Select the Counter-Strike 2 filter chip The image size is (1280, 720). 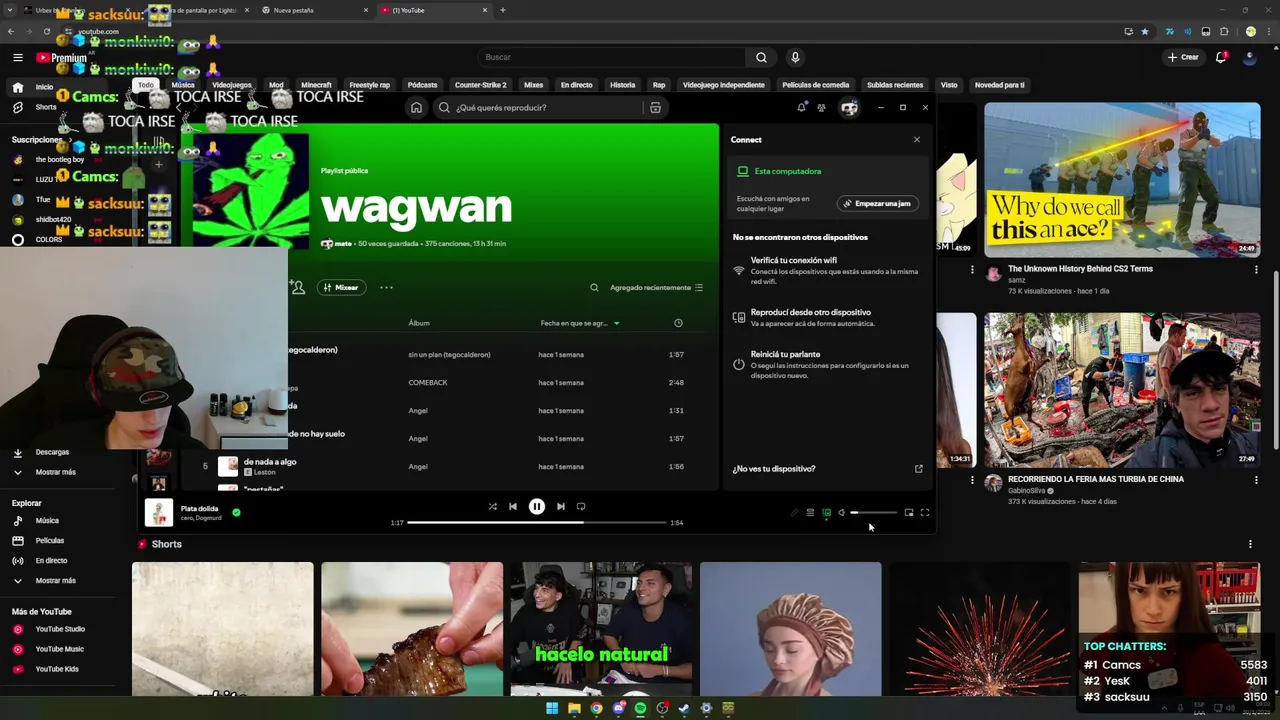(x=481, y=85)
